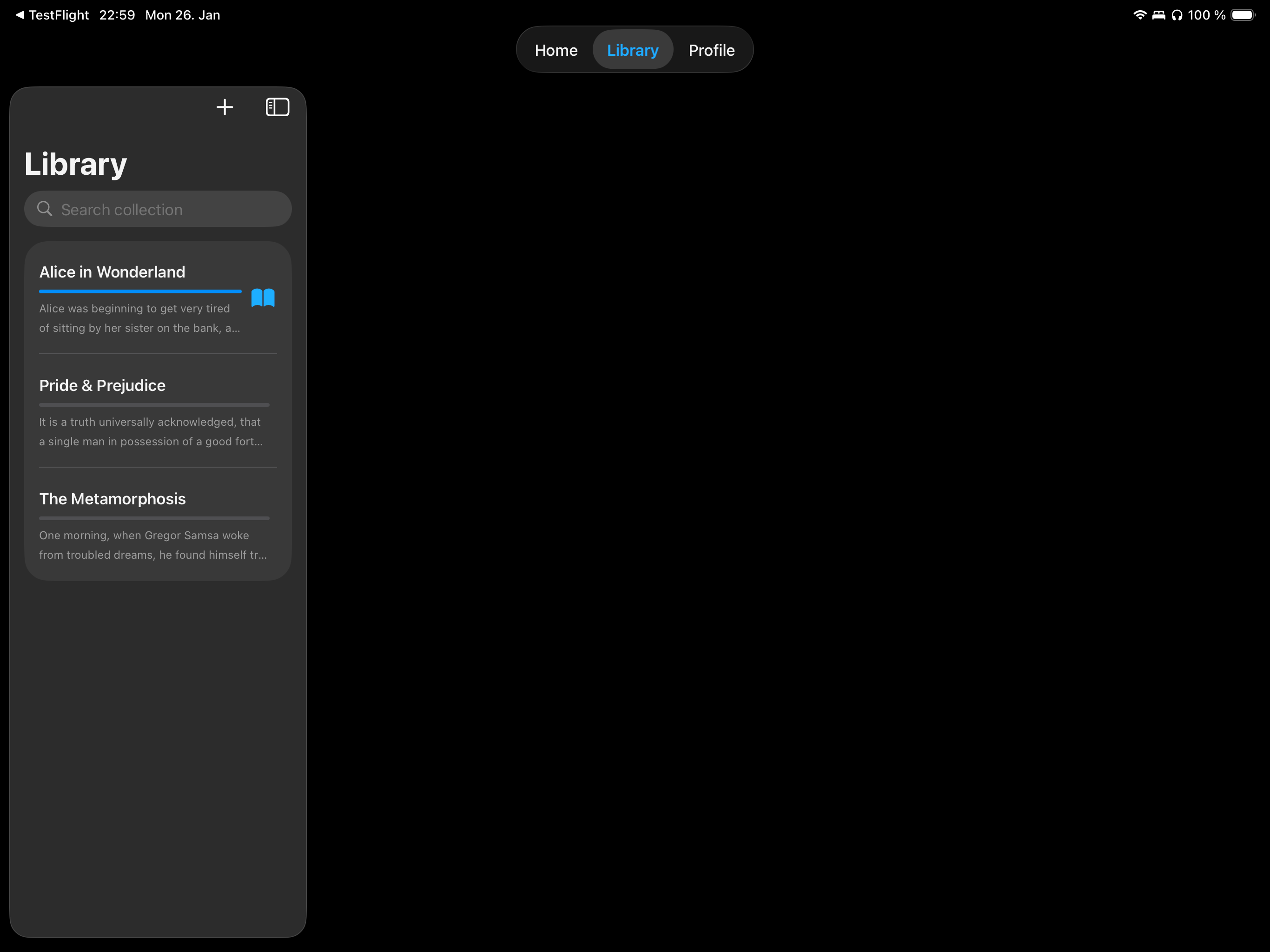Tap the magnifying glass search icon

45,209
